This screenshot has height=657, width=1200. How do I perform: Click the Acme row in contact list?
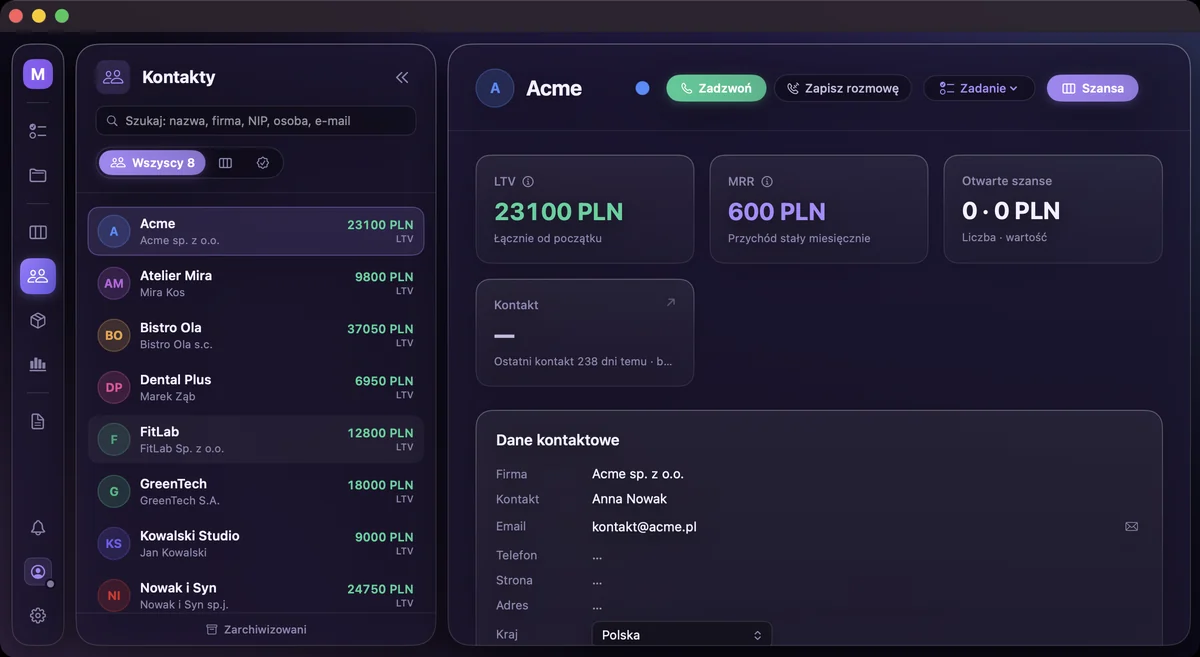pyautogui.click(x=256, y=232)
